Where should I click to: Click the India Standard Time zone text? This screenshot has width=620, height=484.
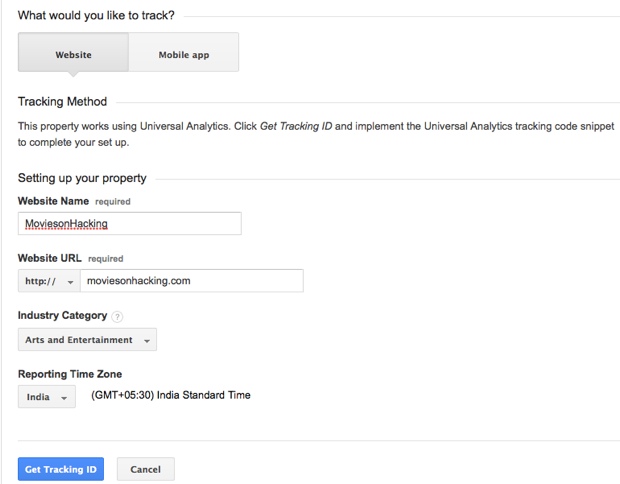point(170,396)
